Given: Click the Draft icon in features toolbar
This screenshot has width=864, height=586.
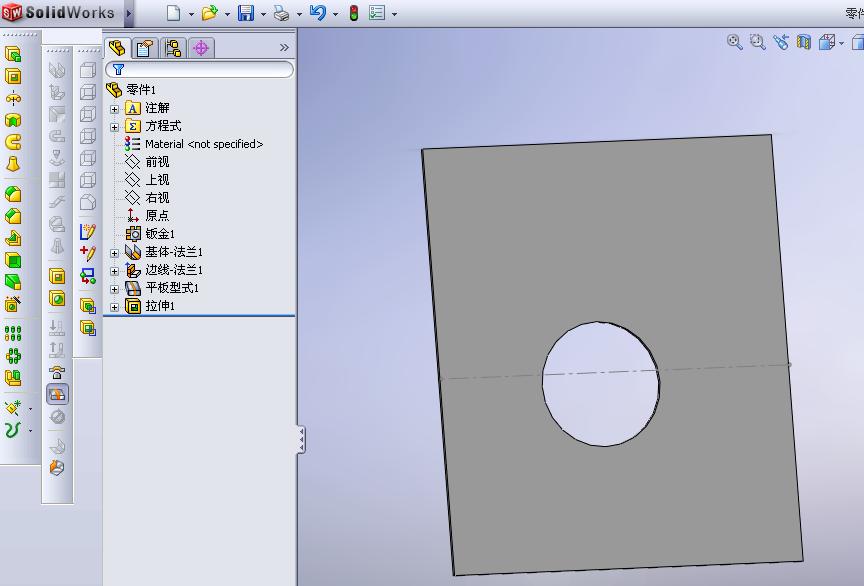Looking at the screenshot, I should 13,282.
